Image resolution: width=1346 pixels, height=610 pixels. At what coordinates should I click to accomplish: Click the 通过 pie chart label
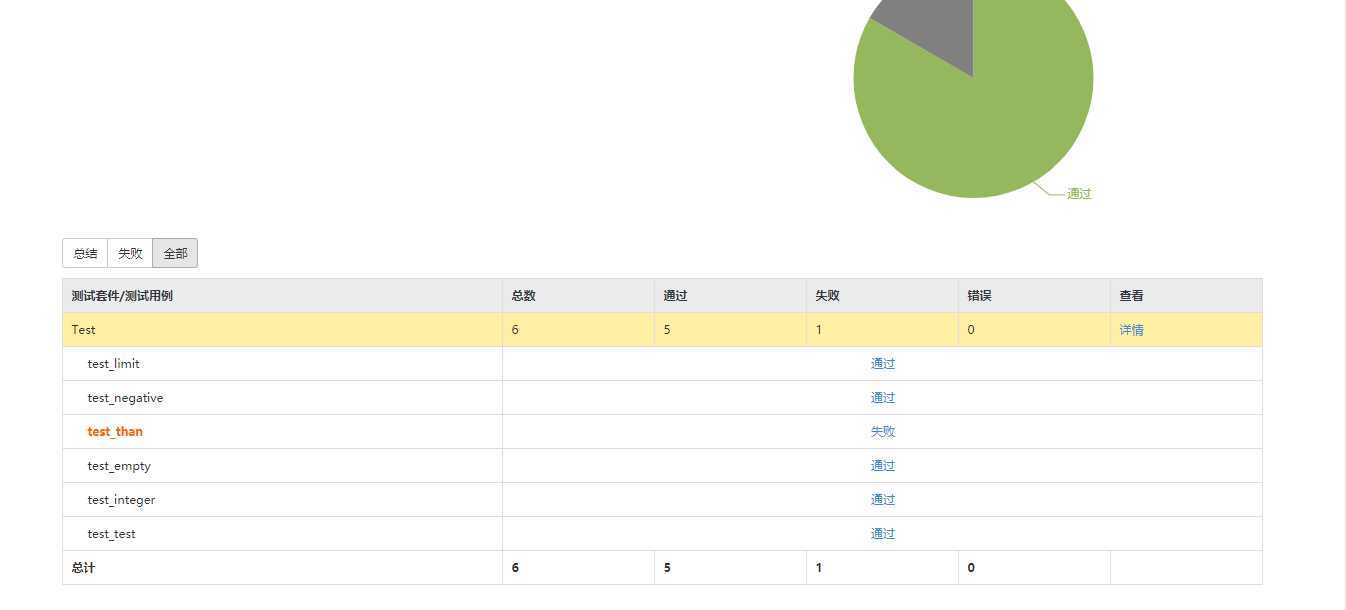[x=1079, y=194]
